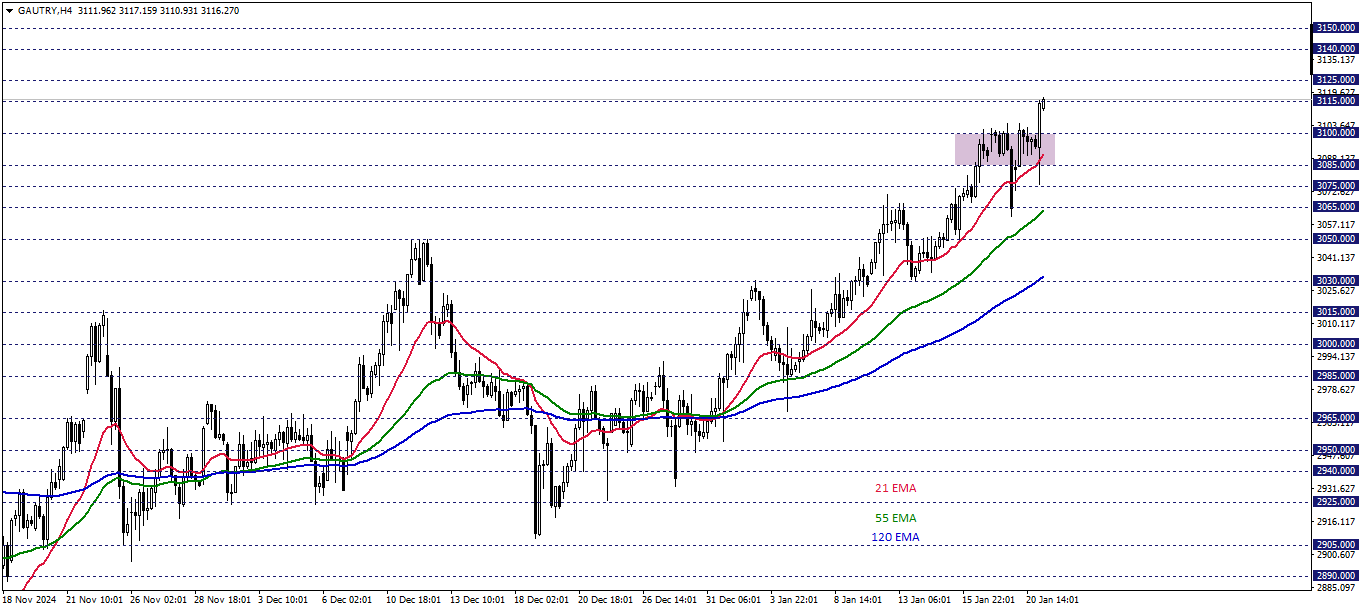Click the 21 EMA text label
Image resolution: width=1362 pixels, height=611 pixels.
[x=895, y=488]
